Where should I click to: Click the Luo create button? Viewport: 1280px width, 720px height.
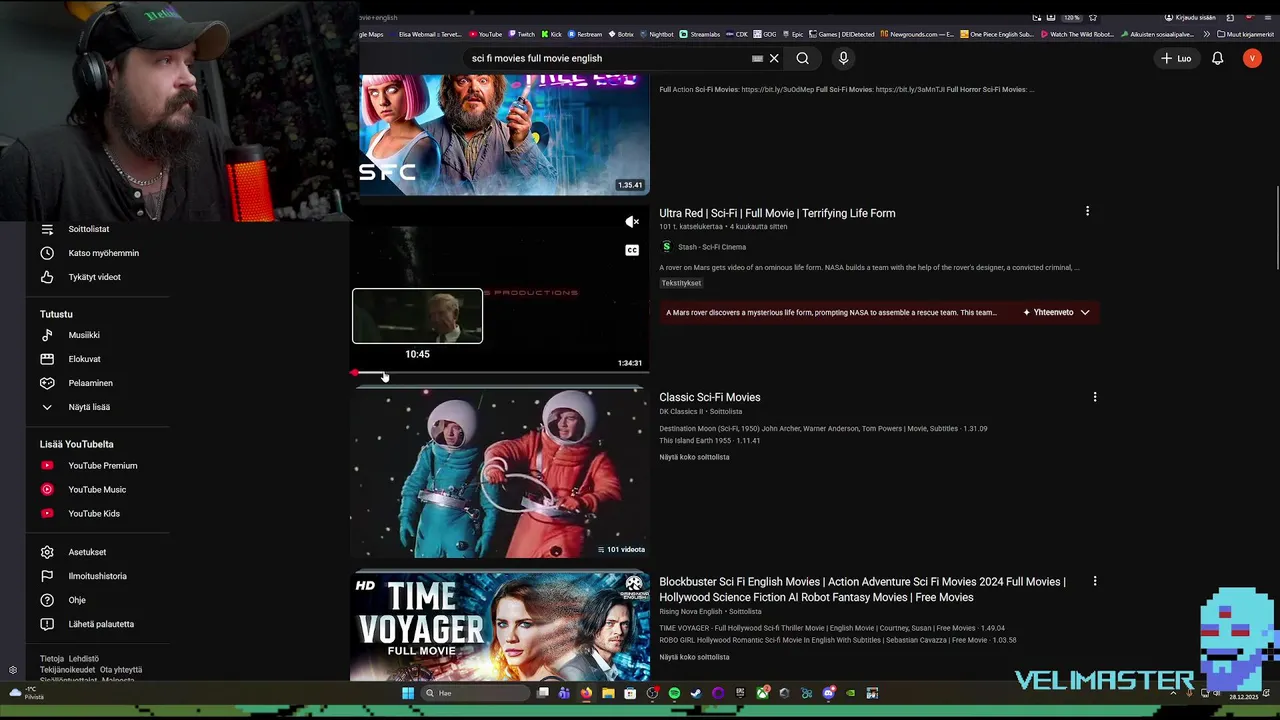[1176, 58]
